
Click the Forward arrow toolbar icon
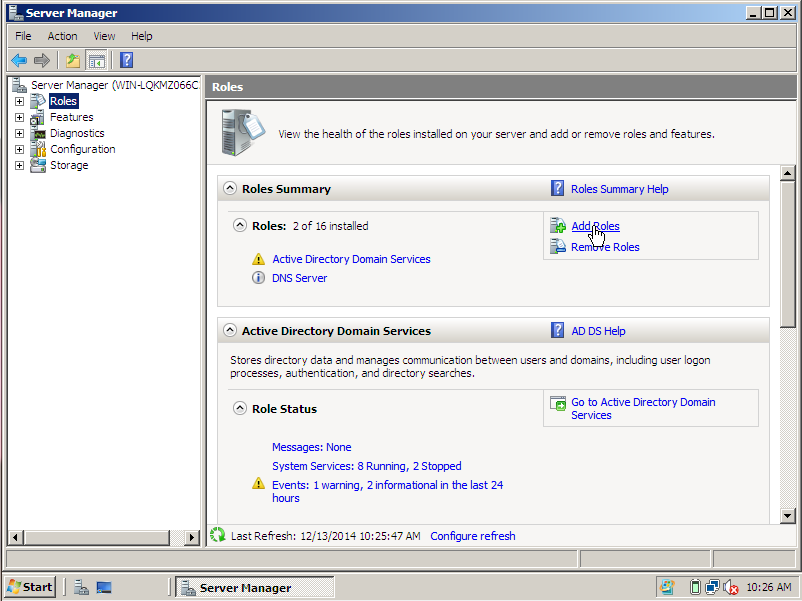(41, 60)
